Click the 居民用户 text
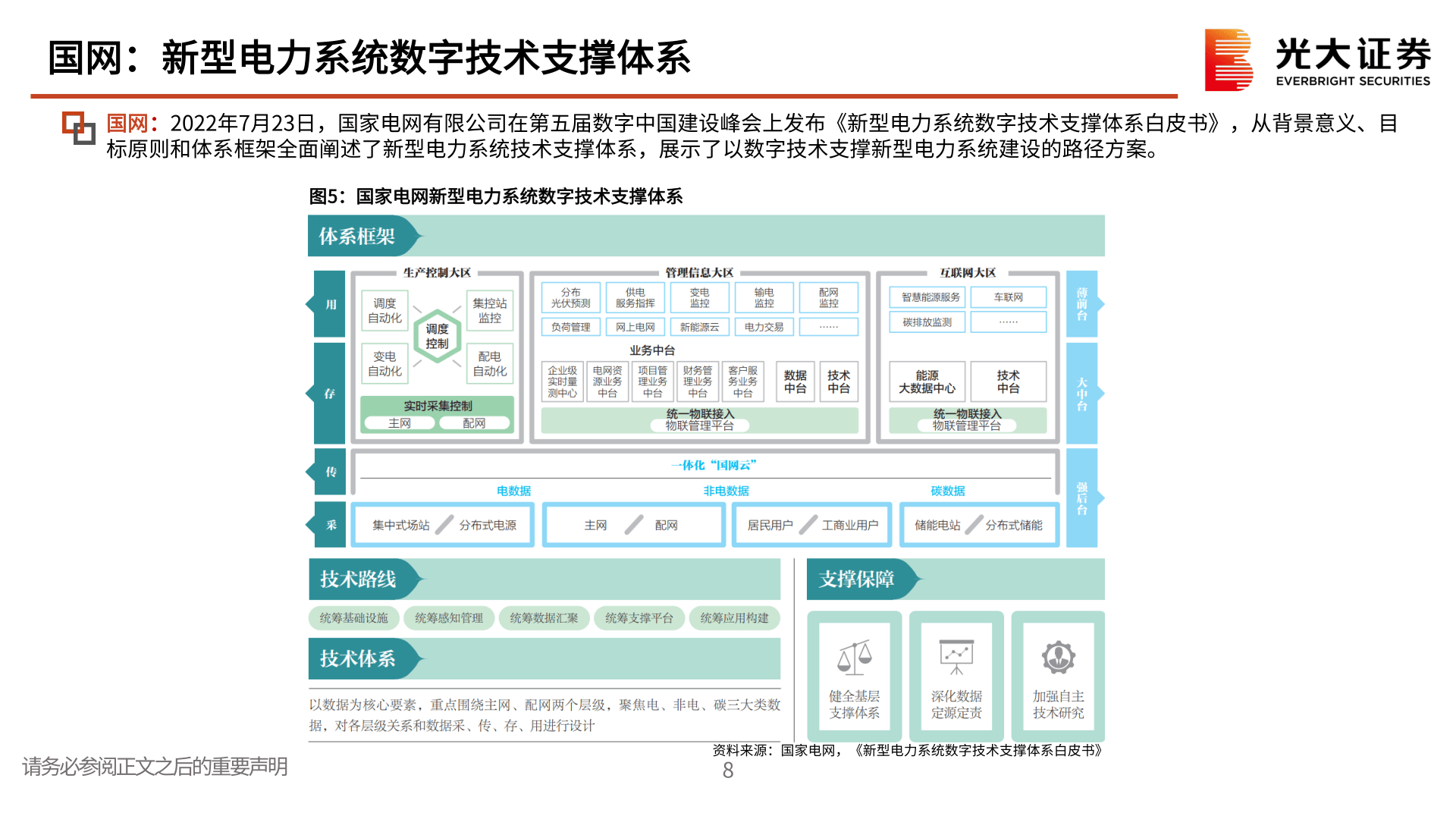This screenshot has width=1456, height=819. 770,525
